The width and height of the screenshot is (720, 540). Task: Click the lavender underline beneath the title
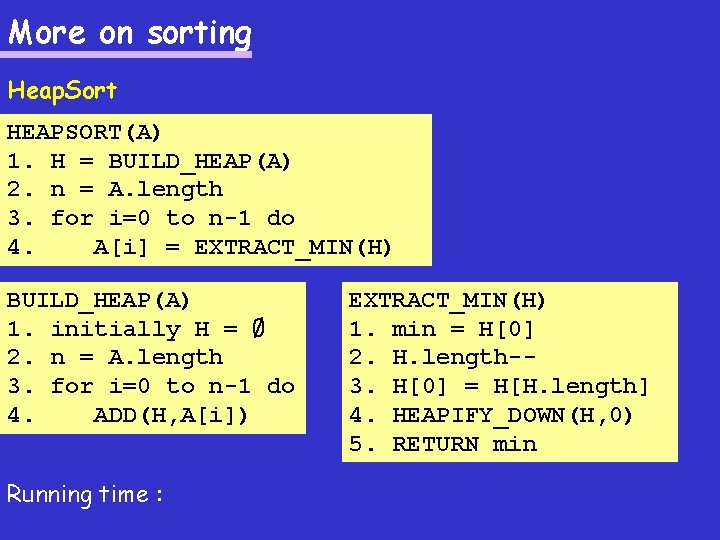click(126, 54)
